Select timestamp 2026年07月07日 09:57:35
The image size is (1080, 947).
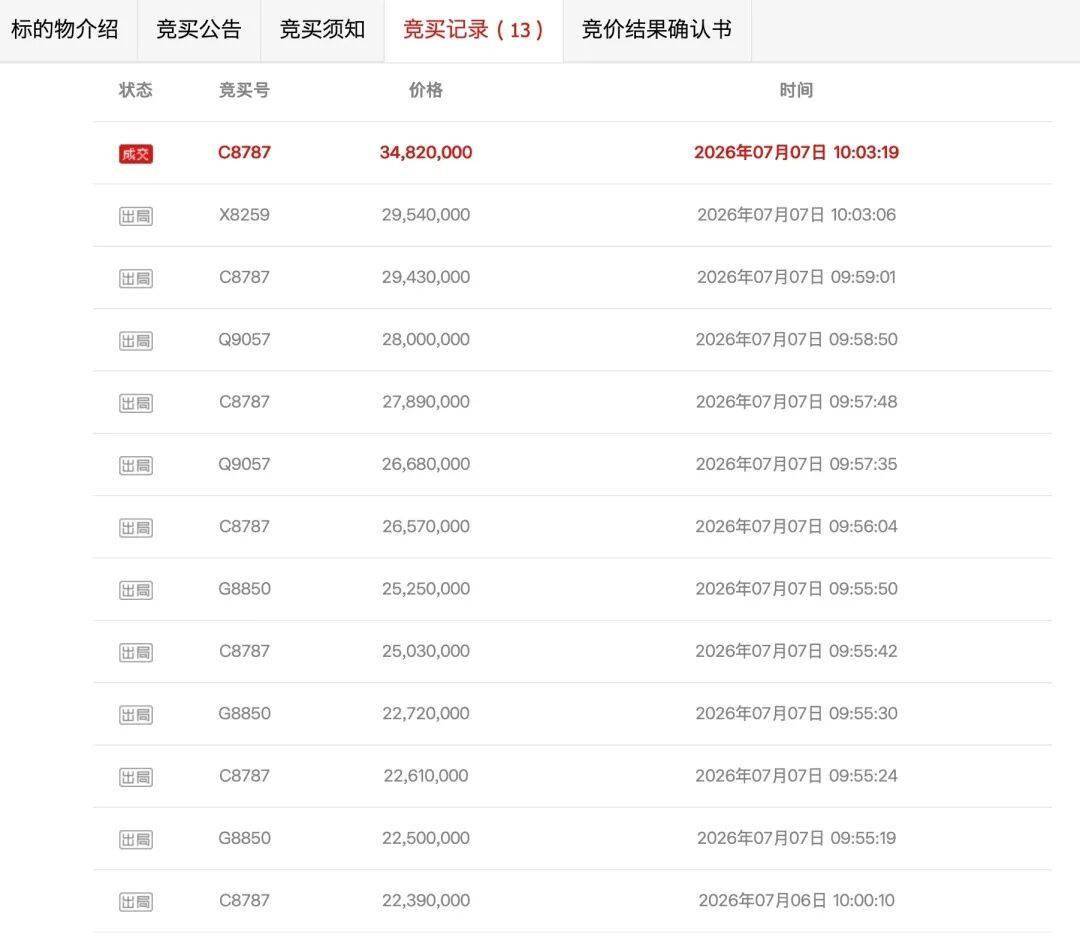click(x=796, y=464)
